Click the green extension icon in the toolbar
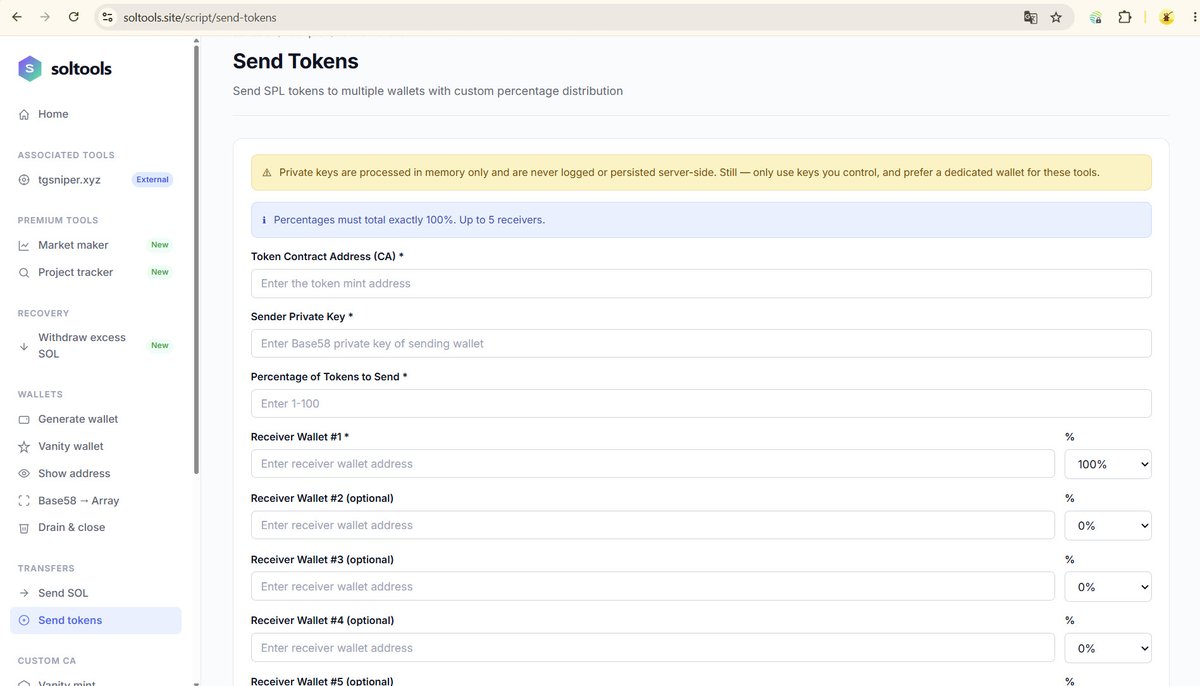Image resolution: width=1200 pixels, height=686 pixels. [x=1096, y=17]
